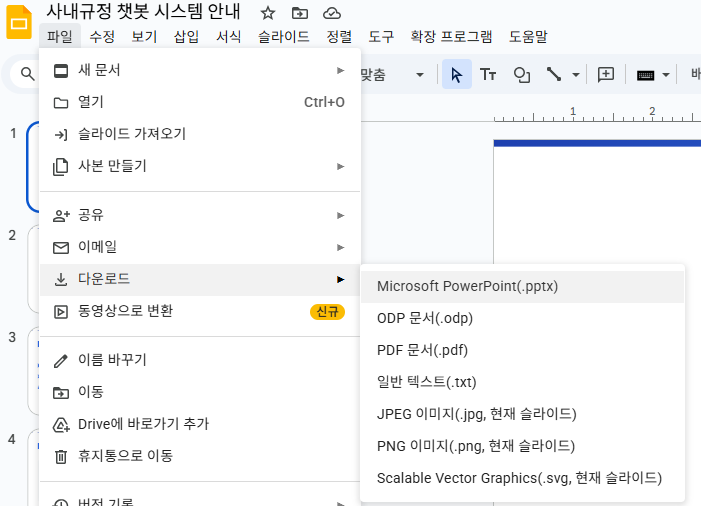This screenshot has width=701, height=506.
Task: Expand the 다운로드 submenu arrow
Action: [x=341, y=279]
